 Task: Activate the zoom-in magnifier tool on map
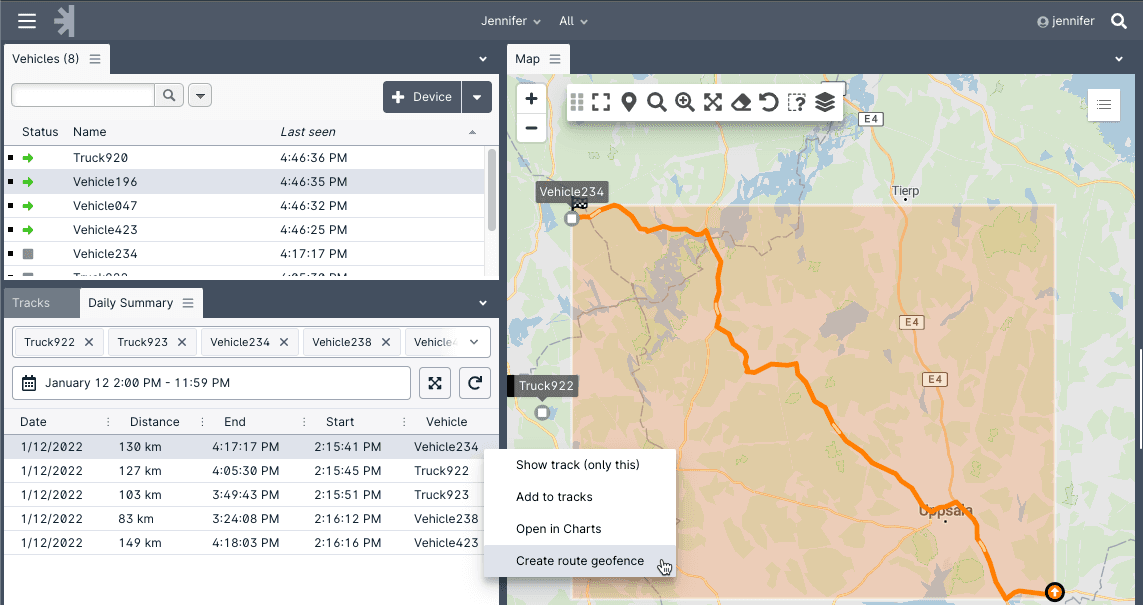685,102
